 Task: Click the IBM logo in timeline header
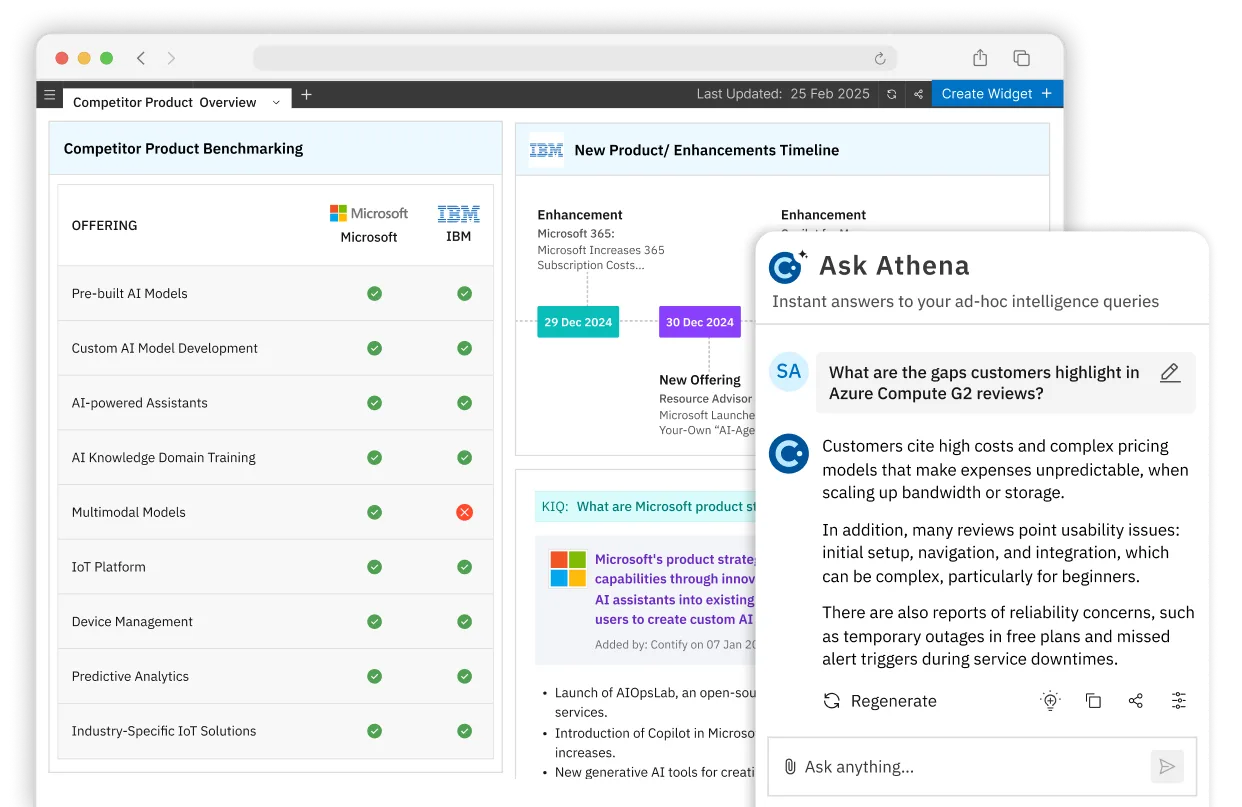pos(546,149)
